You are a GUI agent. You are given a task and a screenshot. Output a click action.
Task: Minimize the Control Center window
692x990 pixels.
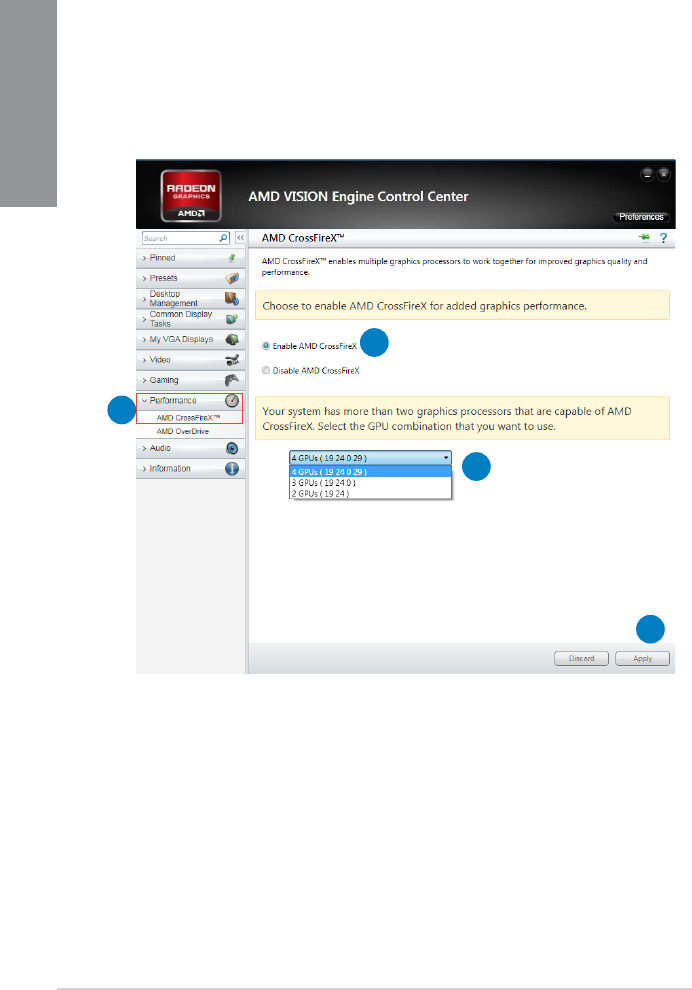pyautogui.click(x=647, y=174)
